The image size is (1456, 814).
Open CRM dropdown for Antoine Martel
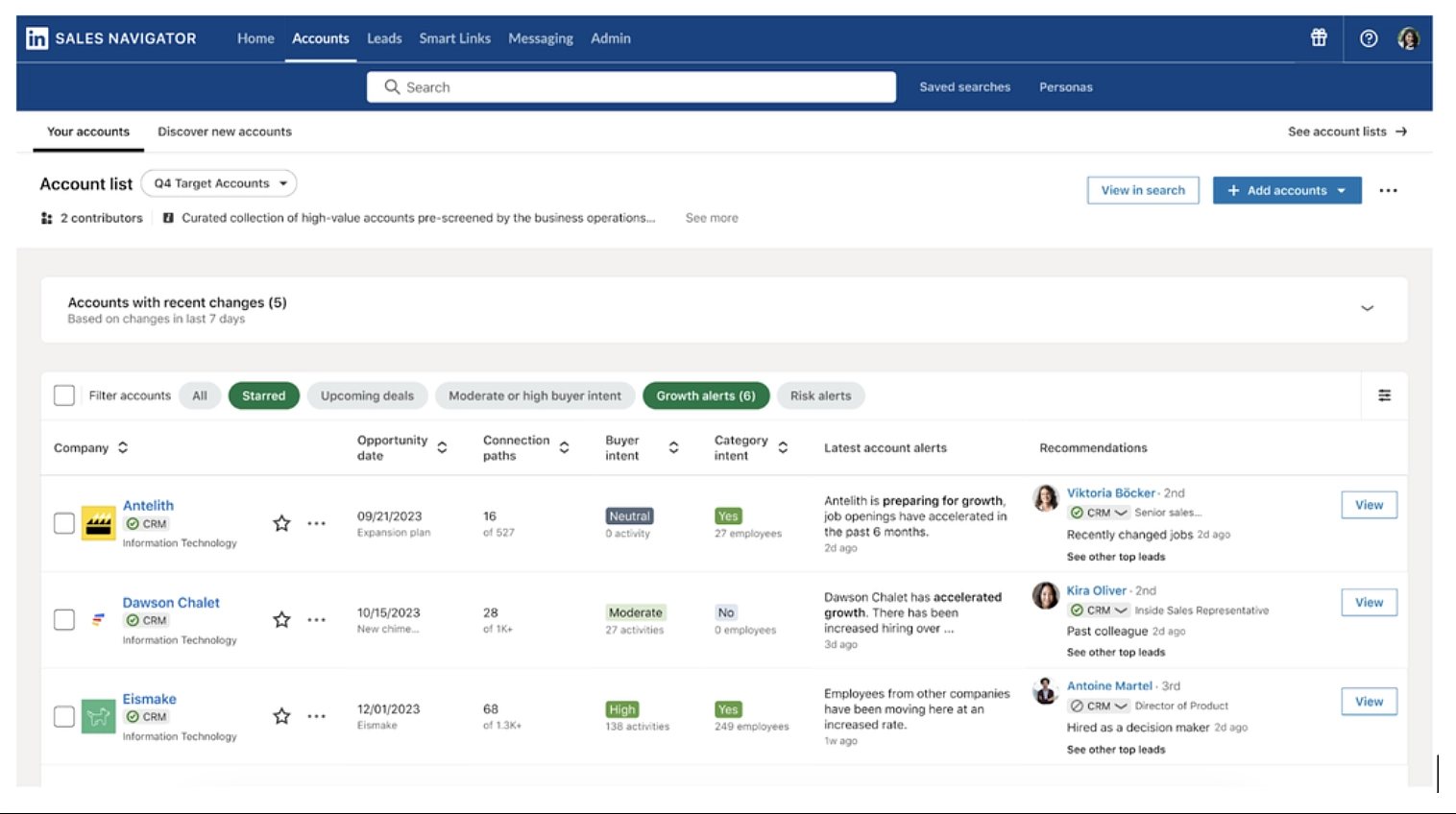[1100, 706]
